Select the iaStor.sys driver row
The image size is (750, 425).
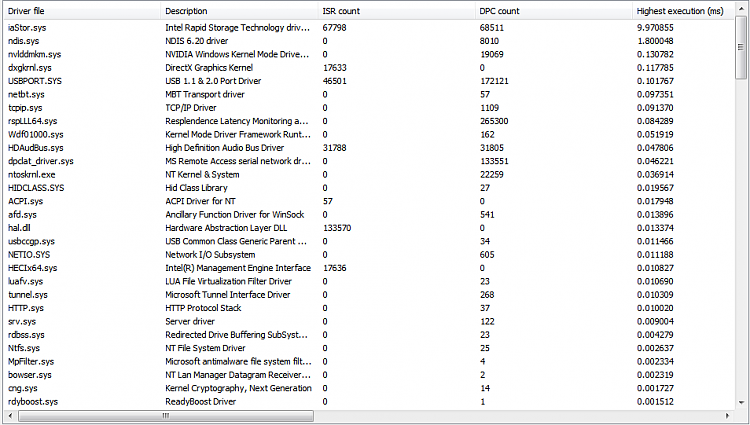coord(369,28)
